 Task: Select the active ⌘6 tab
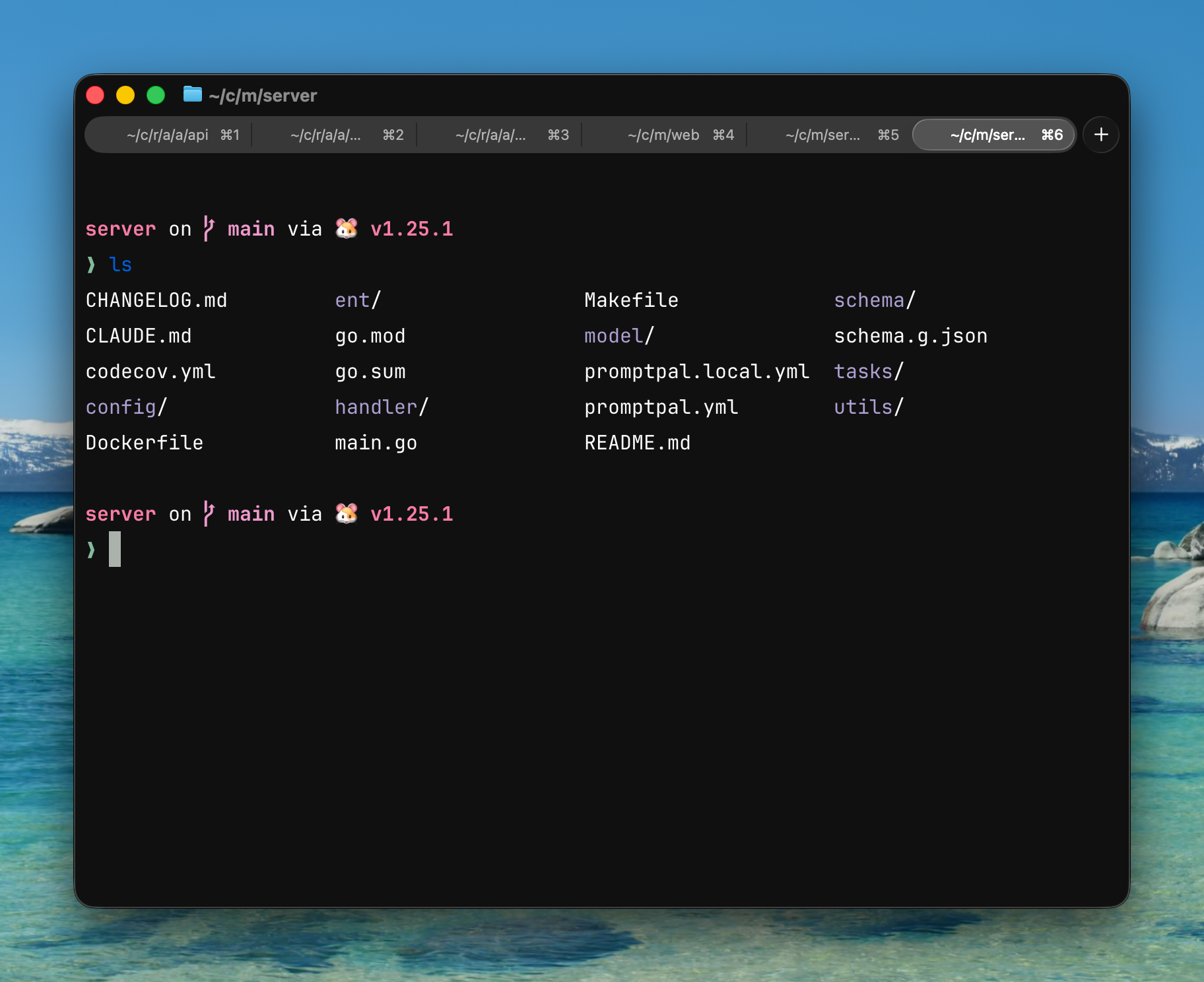tap(993, 135)
